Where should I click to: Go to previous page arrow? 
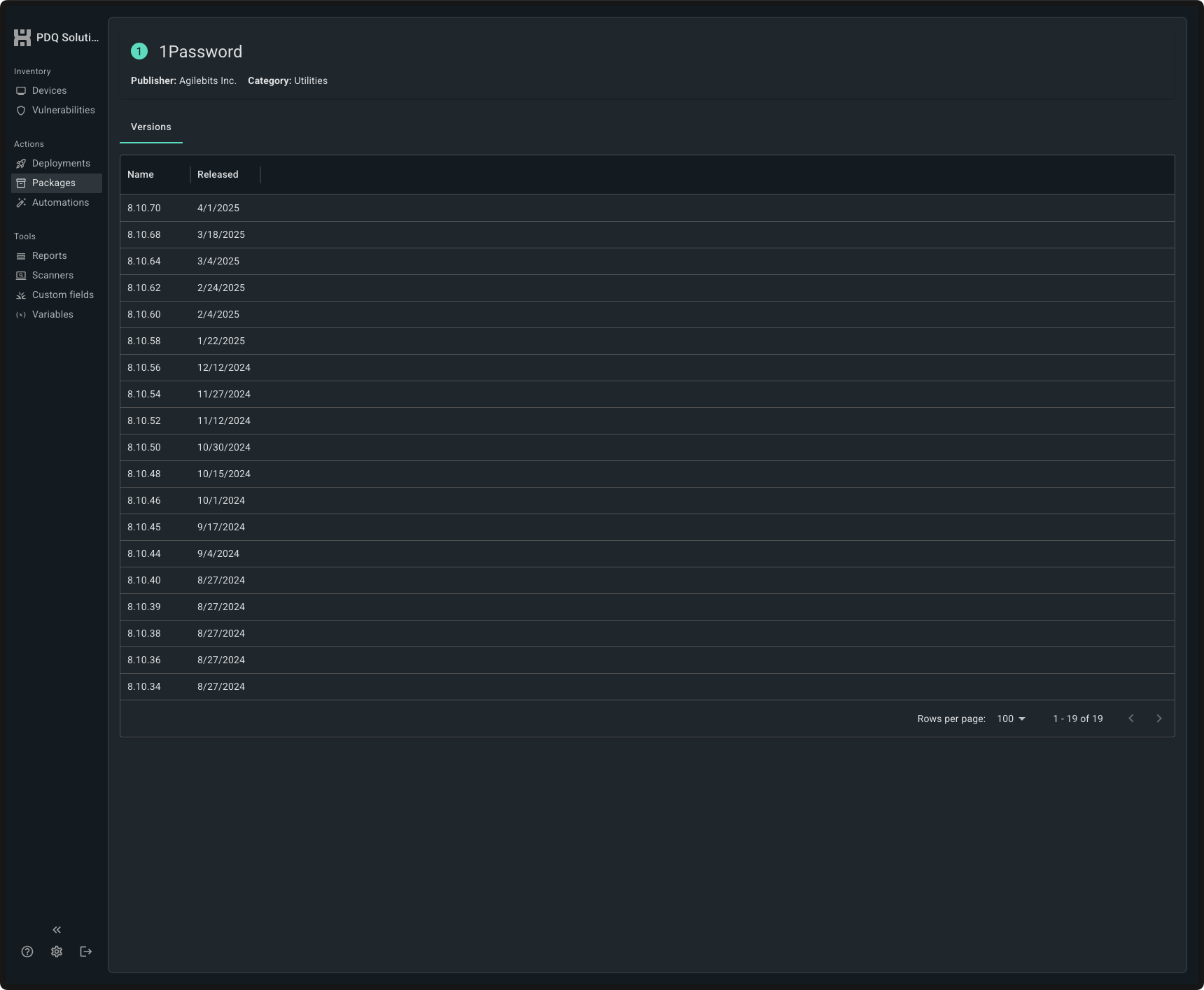1131,719
